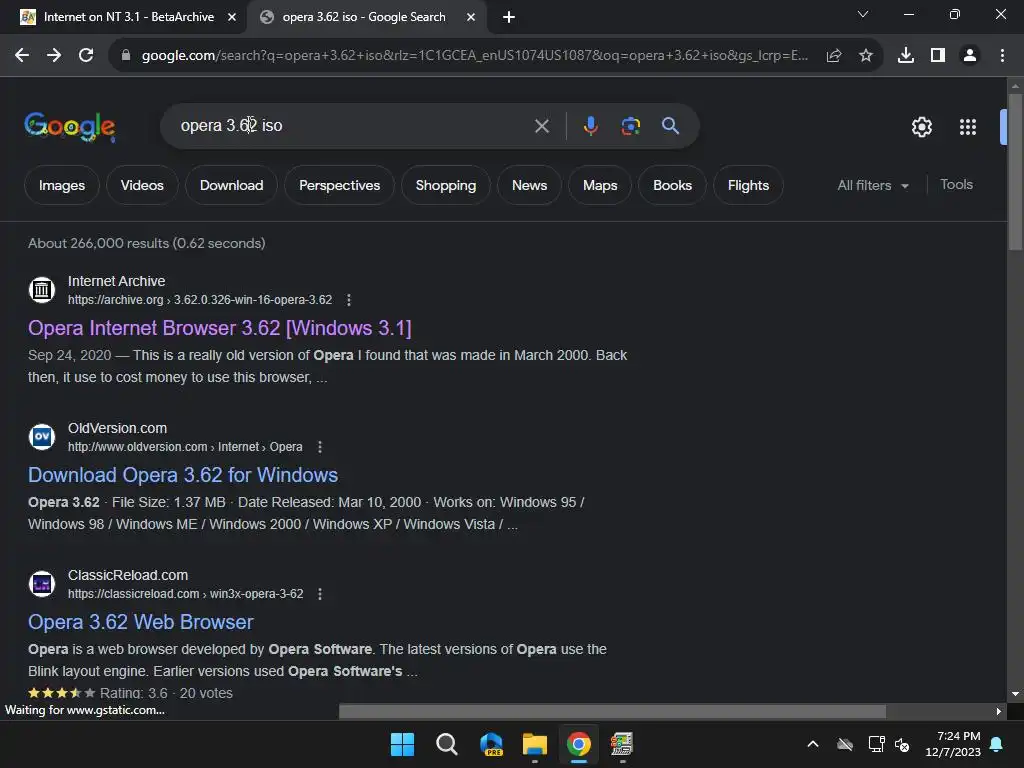Click the vertical scrollbar down arrow

(1015, 694)
